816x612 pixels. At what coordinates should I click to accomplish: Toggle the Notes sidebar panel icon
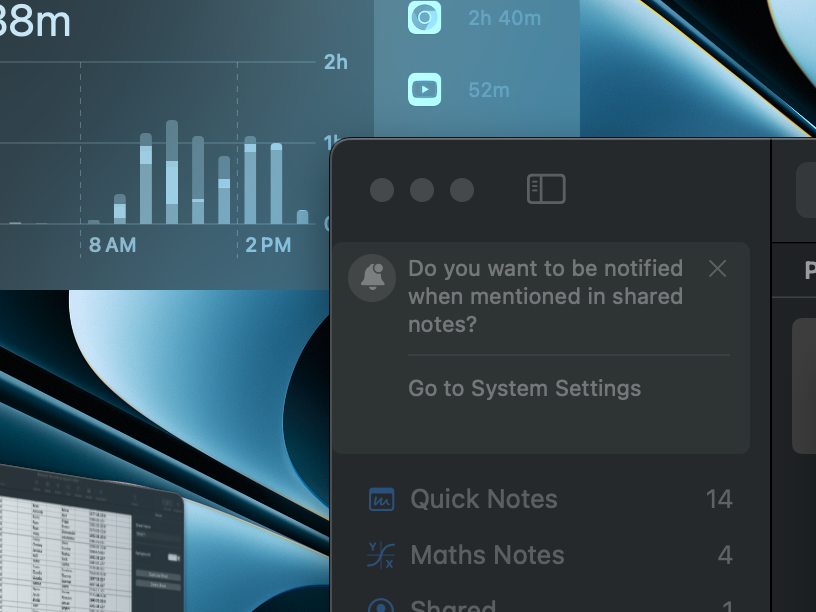pos(546,189)
